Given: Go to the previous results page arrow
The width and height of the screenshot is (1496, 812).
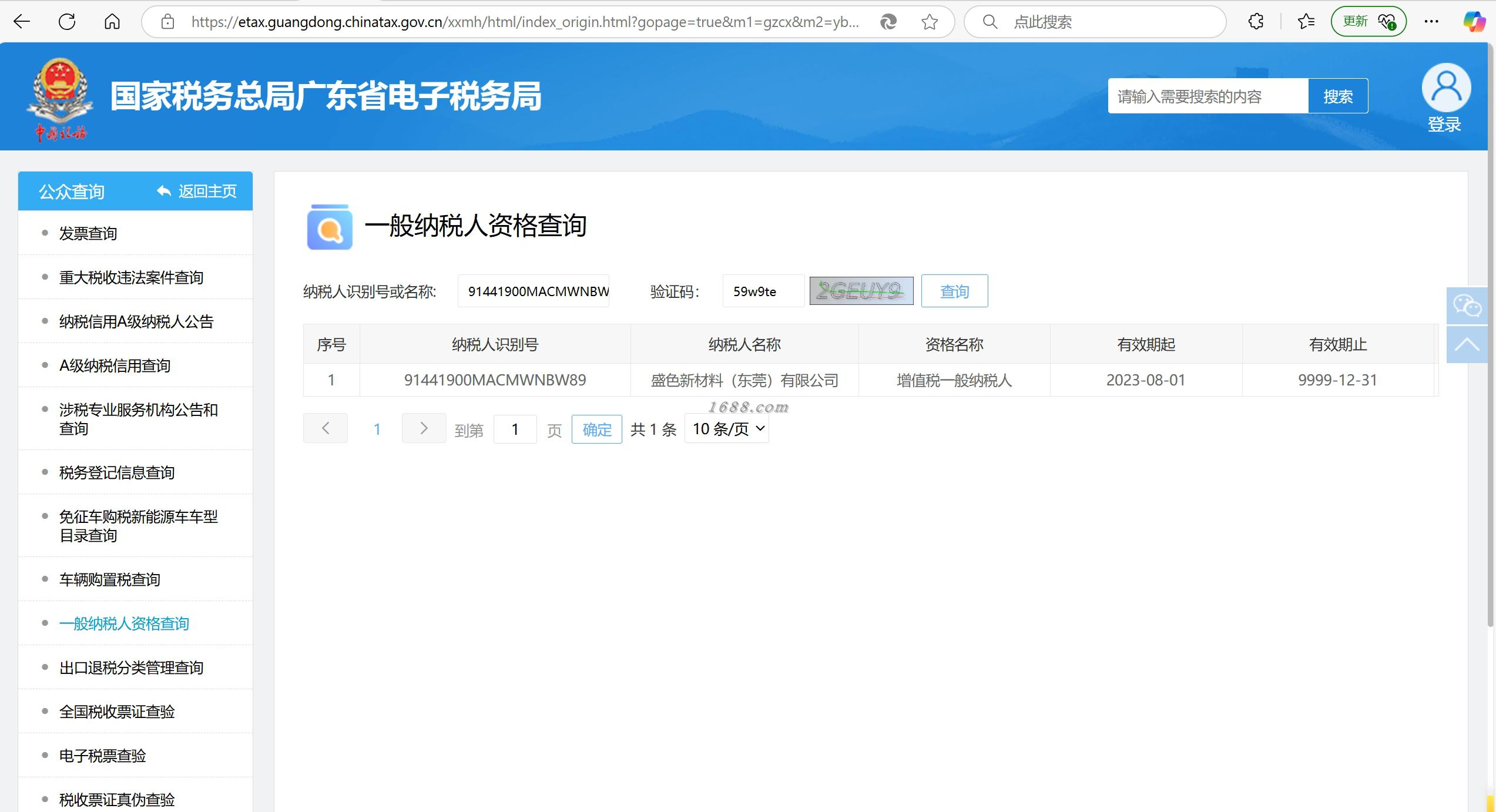Looking at the screenshot, I should 326,428.
